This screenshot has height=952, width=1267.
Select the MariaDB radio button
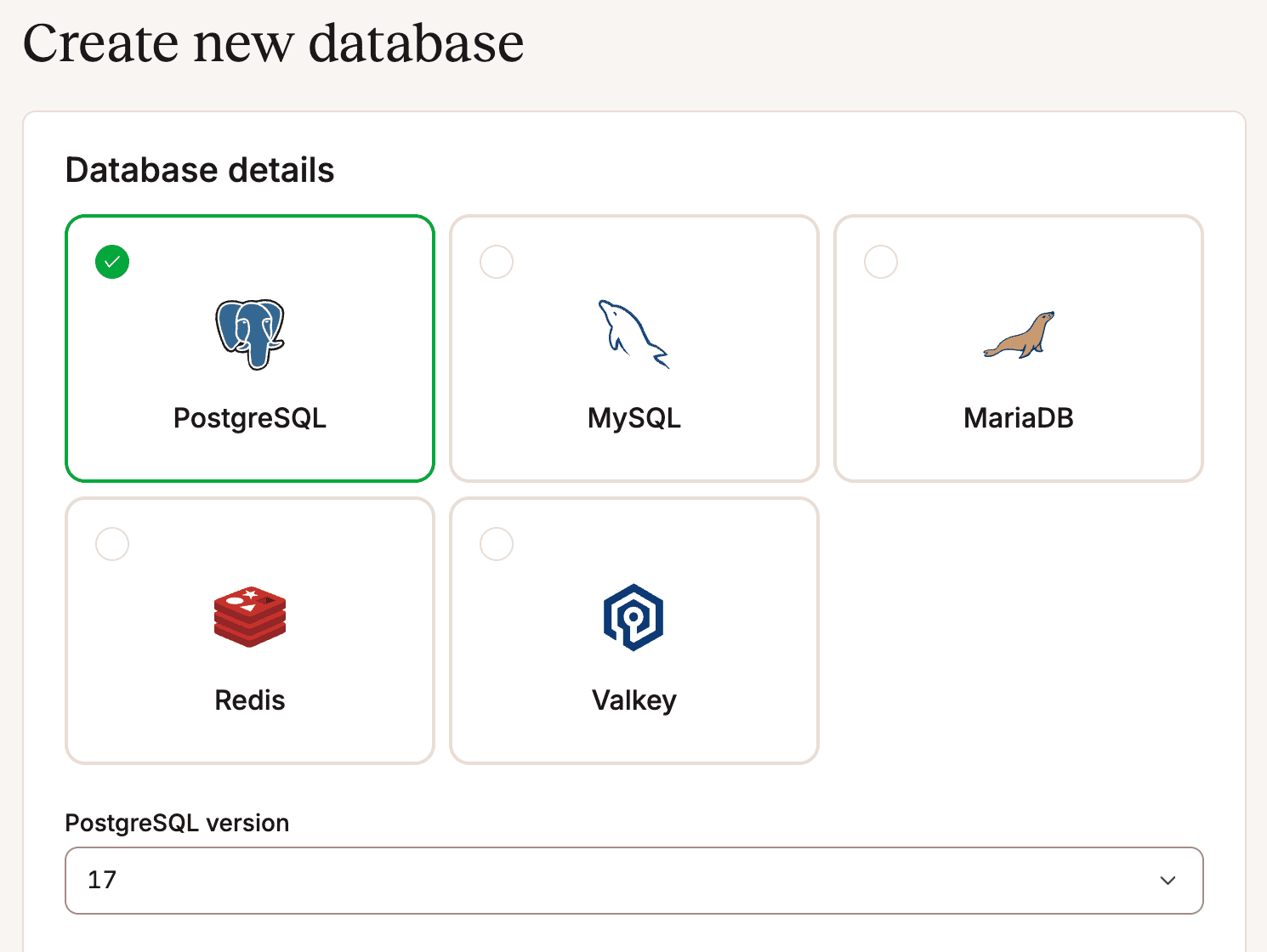[x=881, y=262]
